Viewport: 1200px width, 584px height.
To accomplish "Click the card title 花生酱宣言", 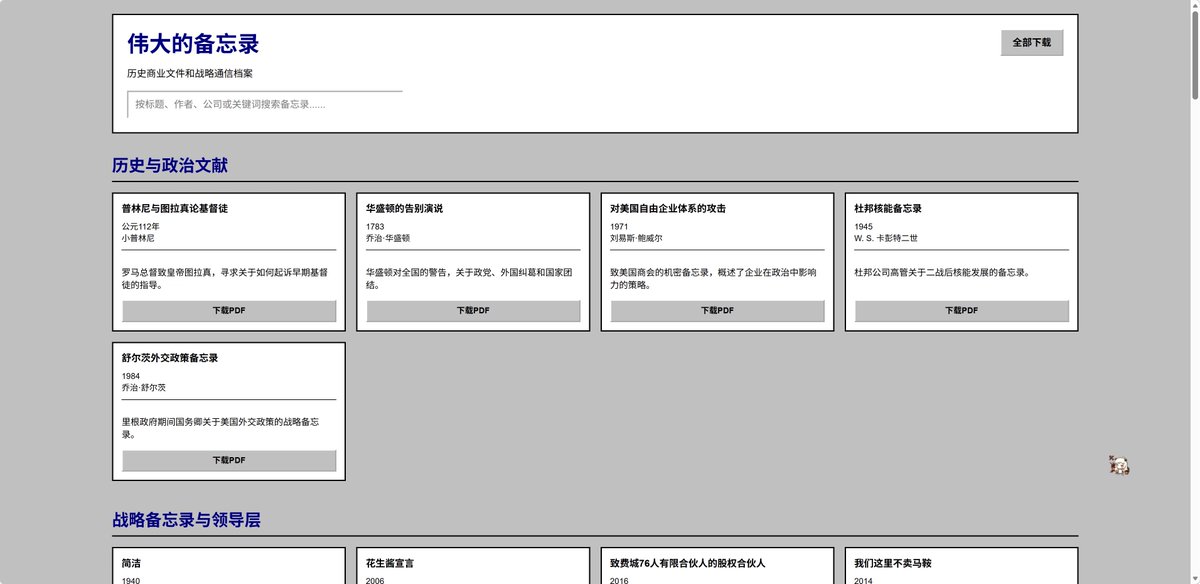I will point(390,564).
